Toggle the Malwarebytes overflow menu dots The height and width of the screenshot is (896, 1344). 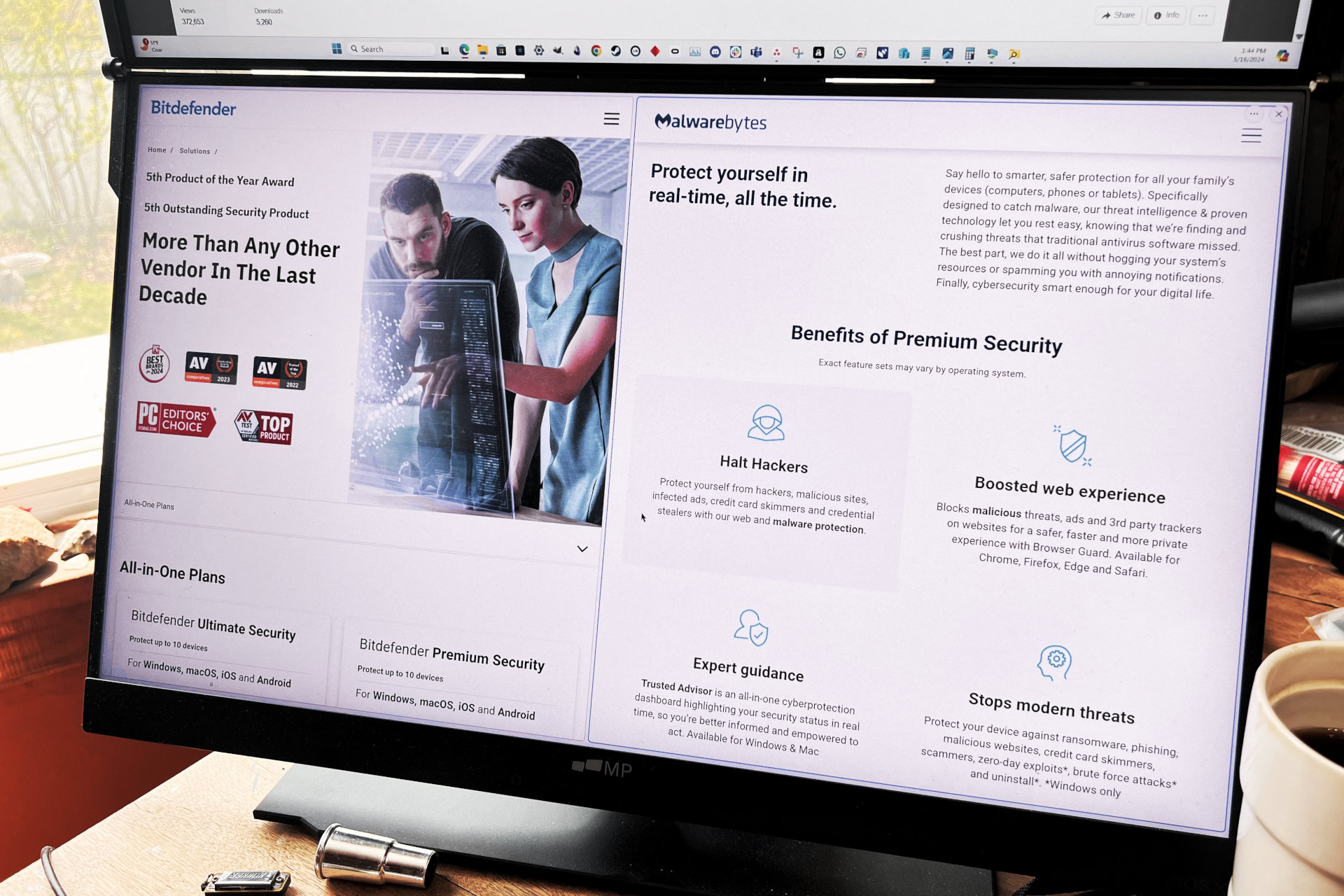click(x=1251, y=113)
